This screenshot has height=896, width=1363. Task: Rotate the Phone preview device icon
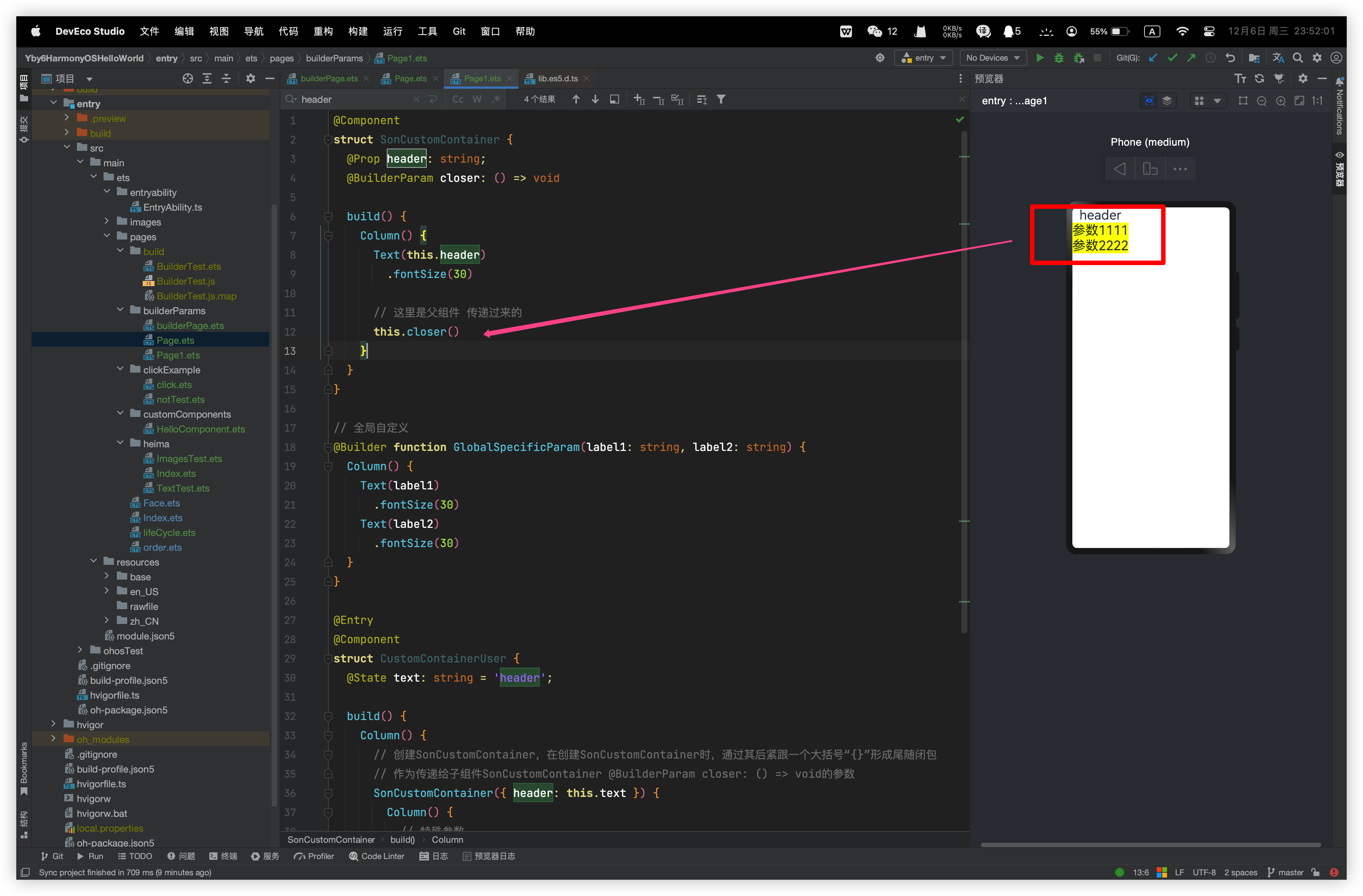coord(1150,169)
